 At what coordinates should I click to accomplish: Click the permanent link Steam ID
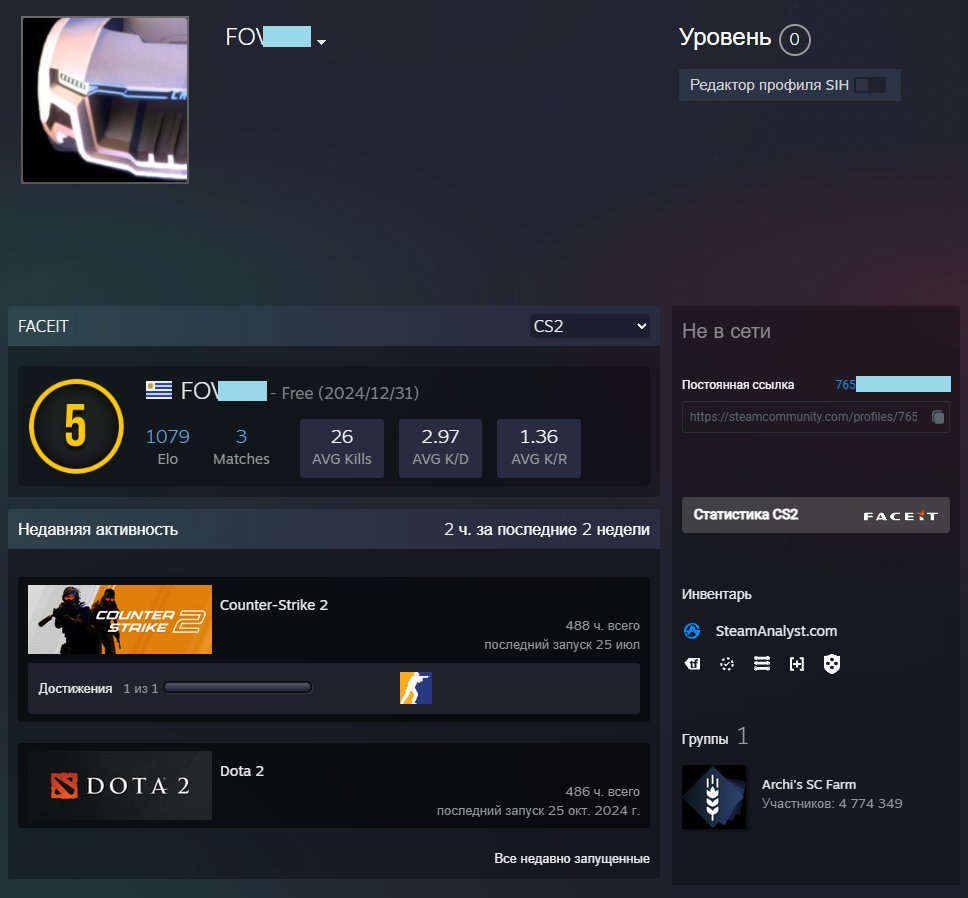[x=893, y=385]
